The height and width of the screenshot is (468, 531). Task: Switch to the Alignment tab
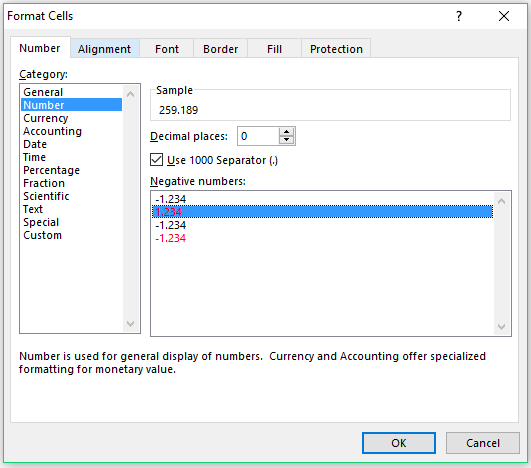105,49
